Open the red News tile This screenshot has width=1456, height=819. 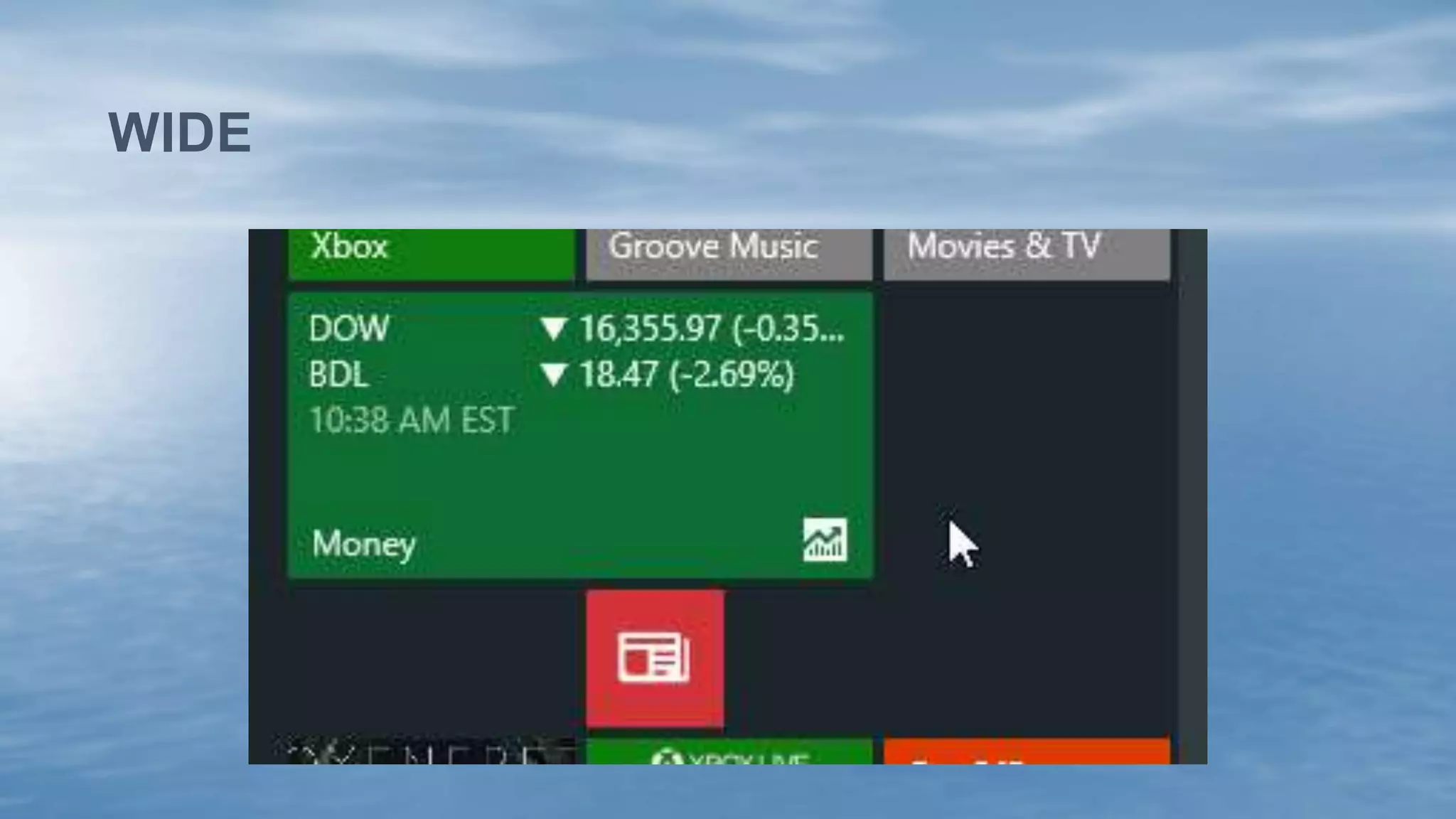click(x=655, y=658)
